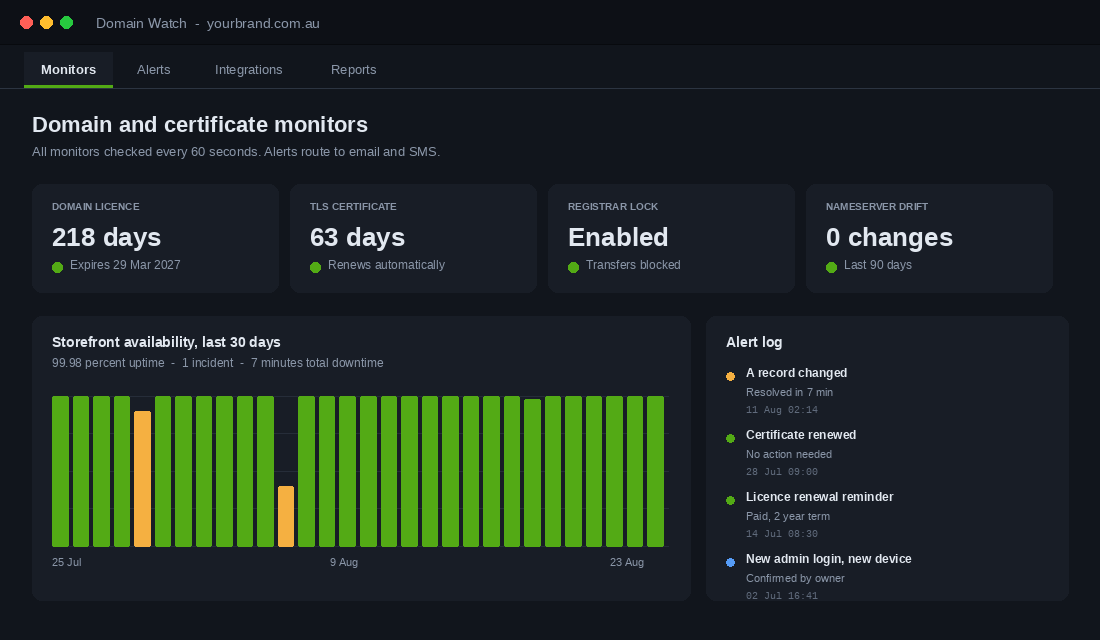The image size is (1100, 640).
Task: Click the green status dot beside Transfers blocked
Action: pos(573,267)
